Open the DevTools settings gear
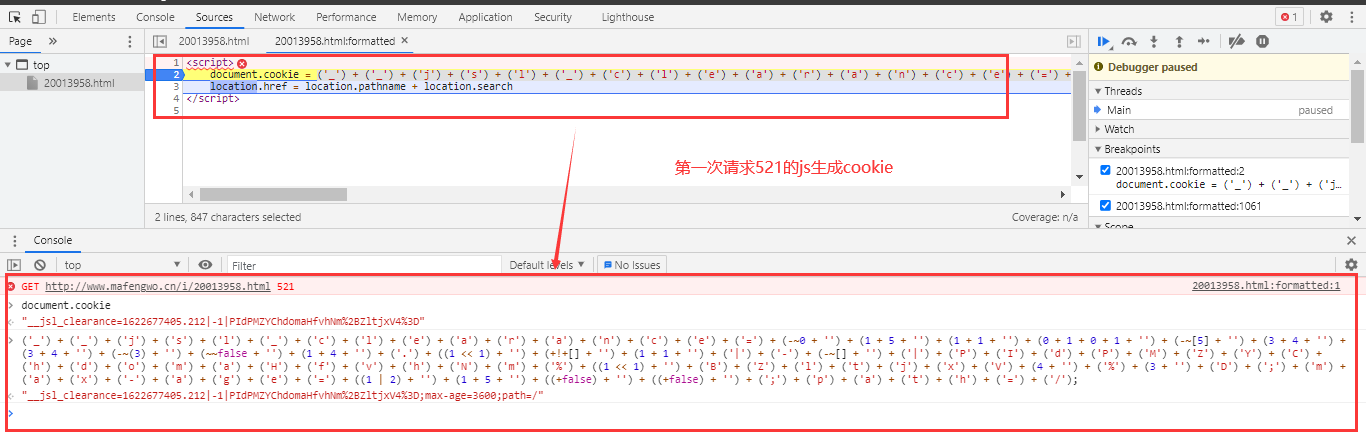The width and height of the screenshot is (1366, 442). pos(1326,16)
